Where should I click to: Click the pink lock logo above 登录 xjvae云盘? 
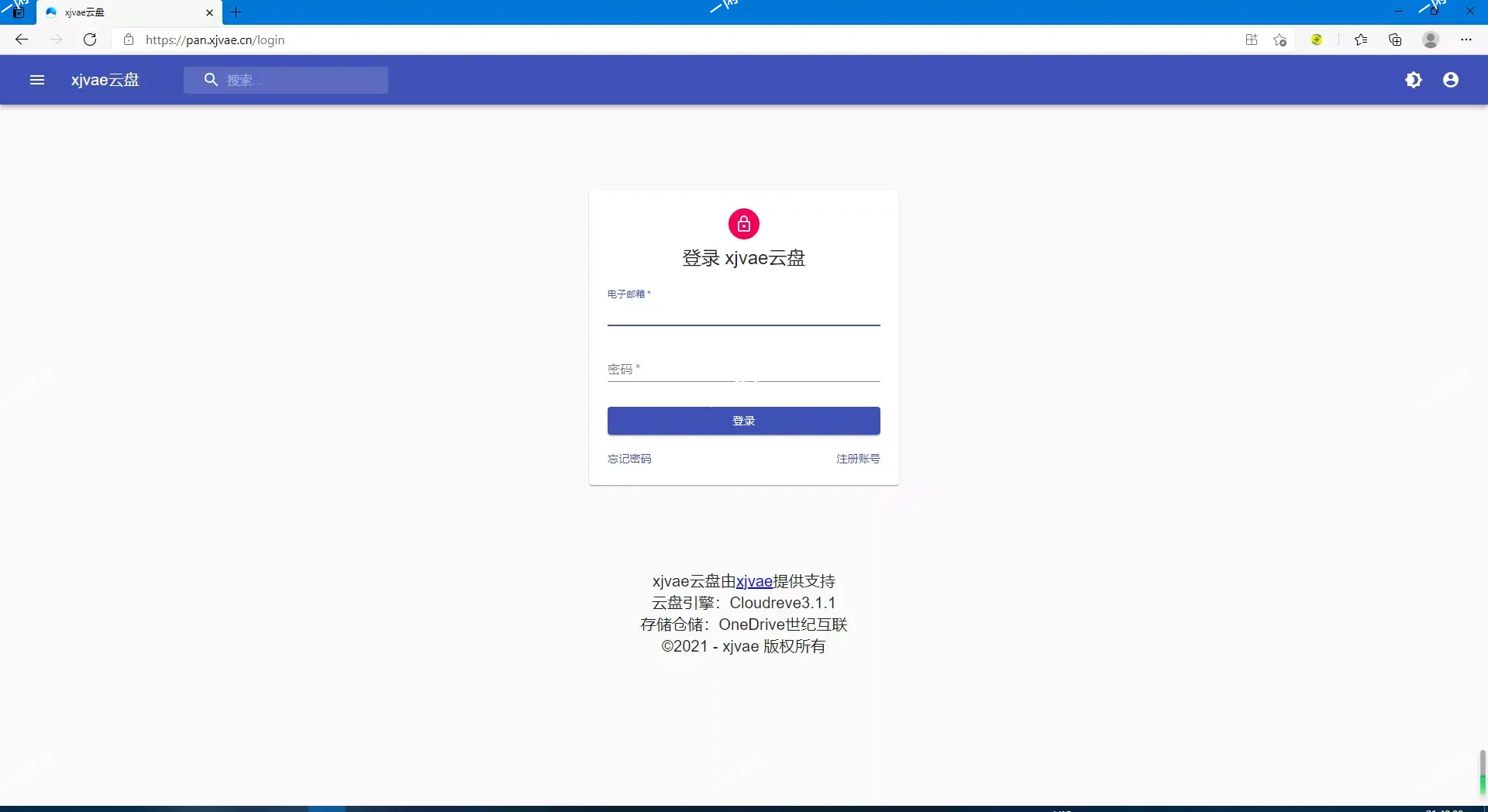tap(743, 224)
